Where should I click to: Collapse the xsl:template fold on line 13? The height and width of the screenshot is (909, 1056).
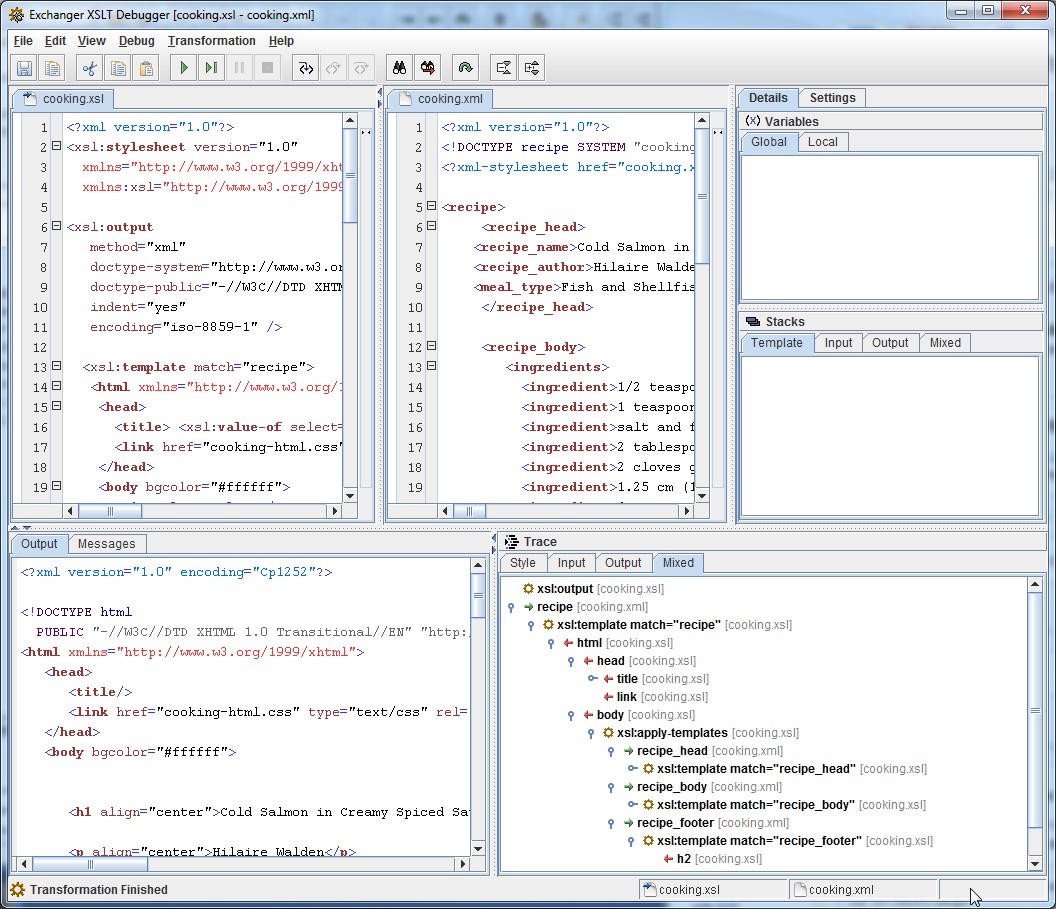pos(56,366)
